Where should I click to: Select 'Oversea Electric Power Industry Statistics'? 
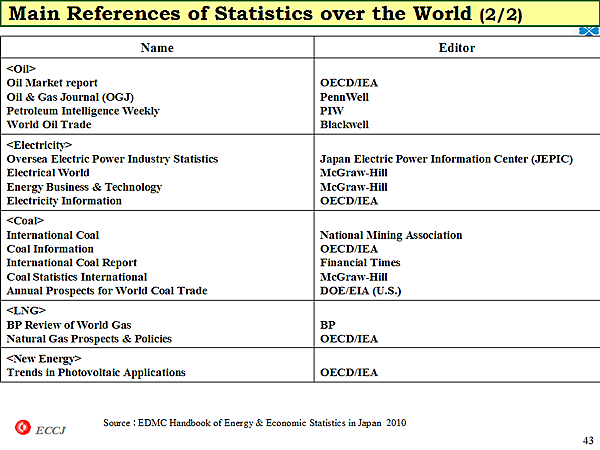click(x=112, y=159)
